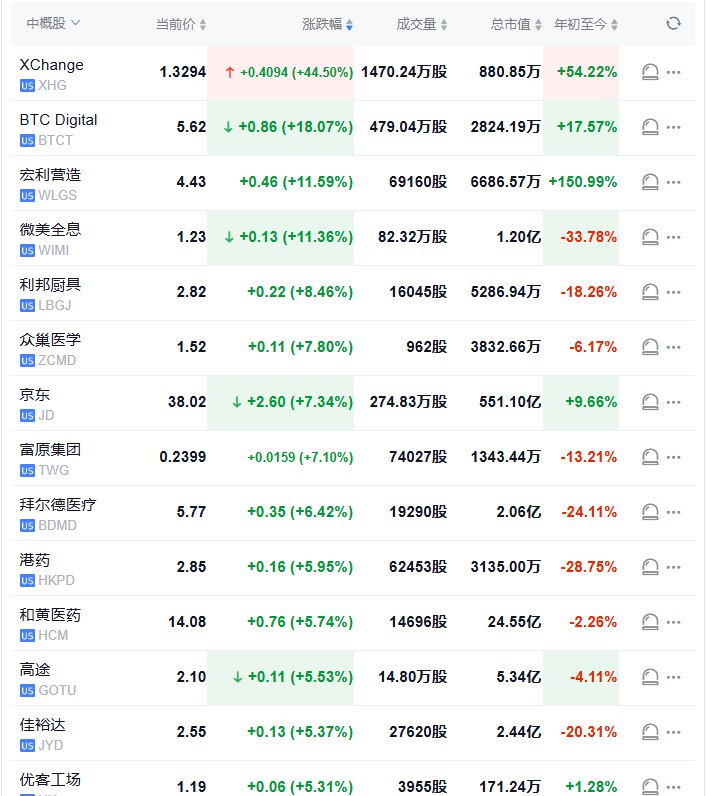The height and width of the screenshot is (796, 706).
Task: Click ticker symbol GOTU
Action: [x=57, y=690]
